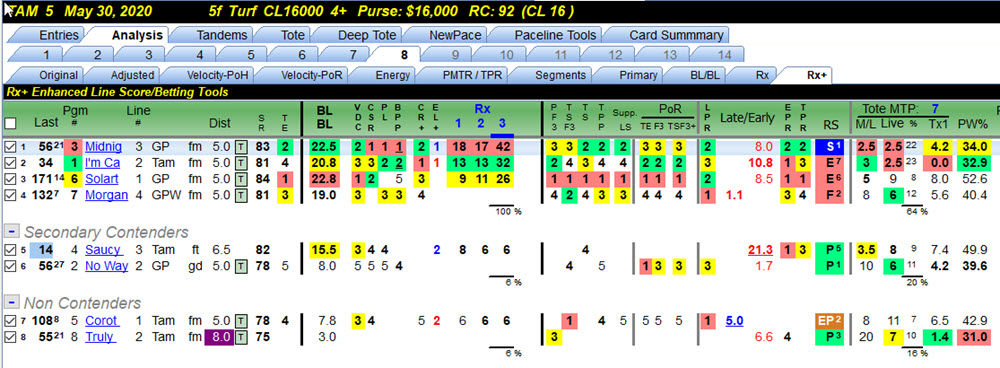Open the Deep Tote tab
Image resolution: width=1000 pixels, height=368 pixels.
[366, 35]
